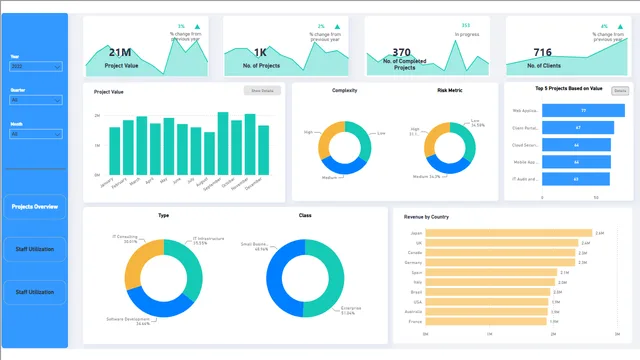Viewport: 640px width, 360px height.
Task: Select the Cloud Secur... project bar
Action: (x=576, y=145)
